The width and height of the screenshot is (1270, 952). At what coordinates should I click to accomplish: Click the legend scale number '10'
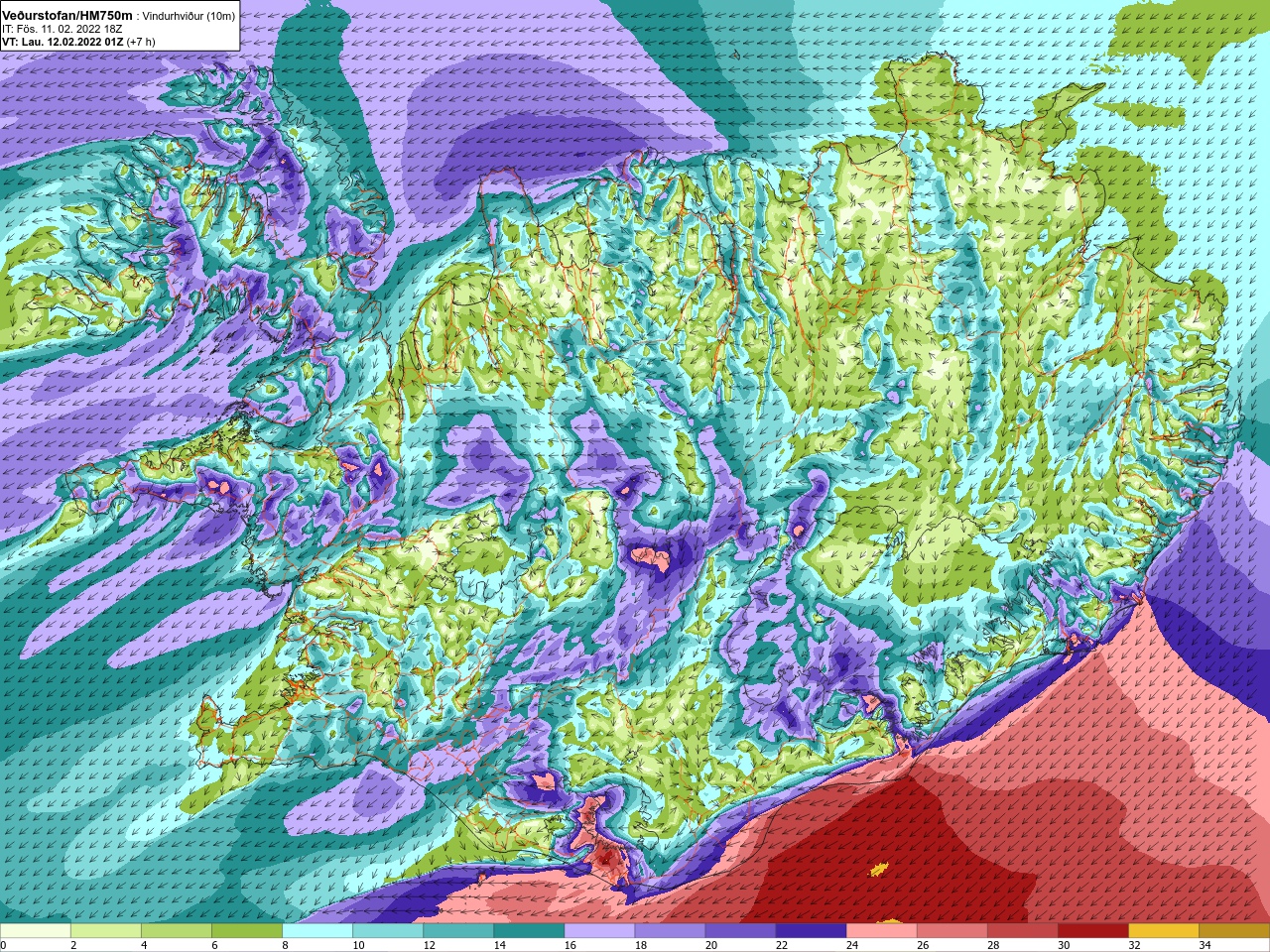[x=358, y=945]
